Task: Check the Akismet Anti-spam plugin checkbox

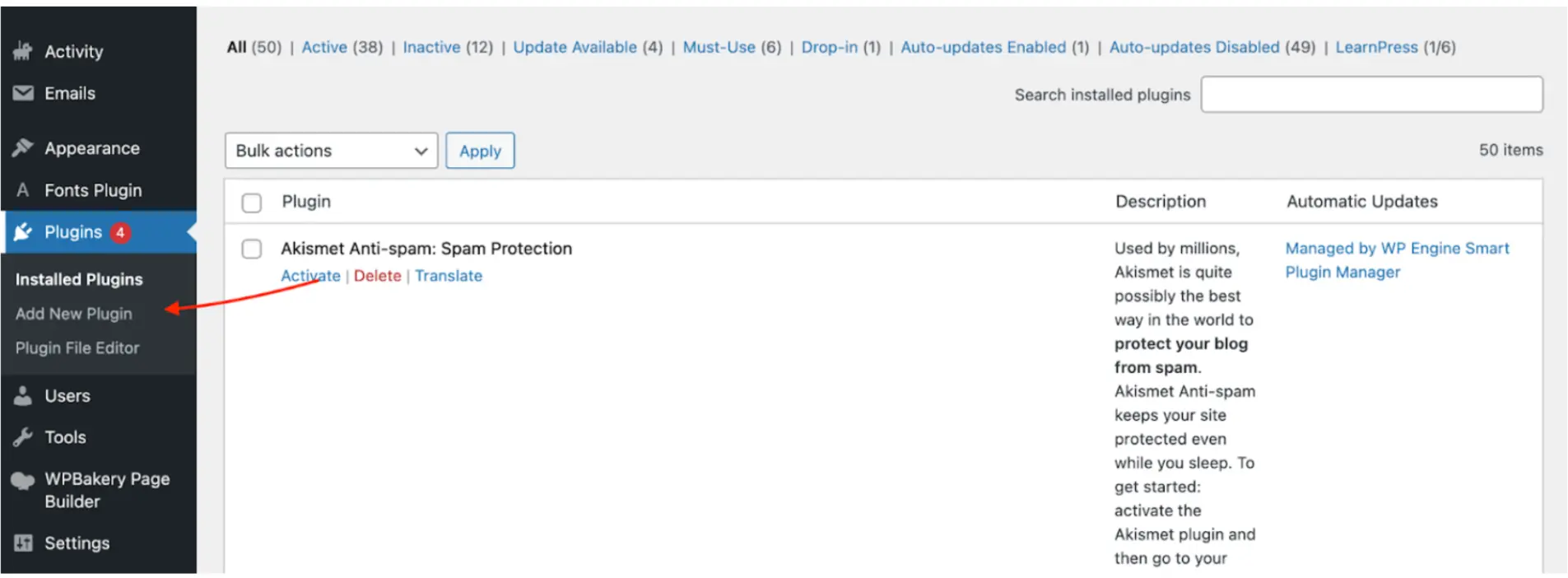Action: coord(252,249)
